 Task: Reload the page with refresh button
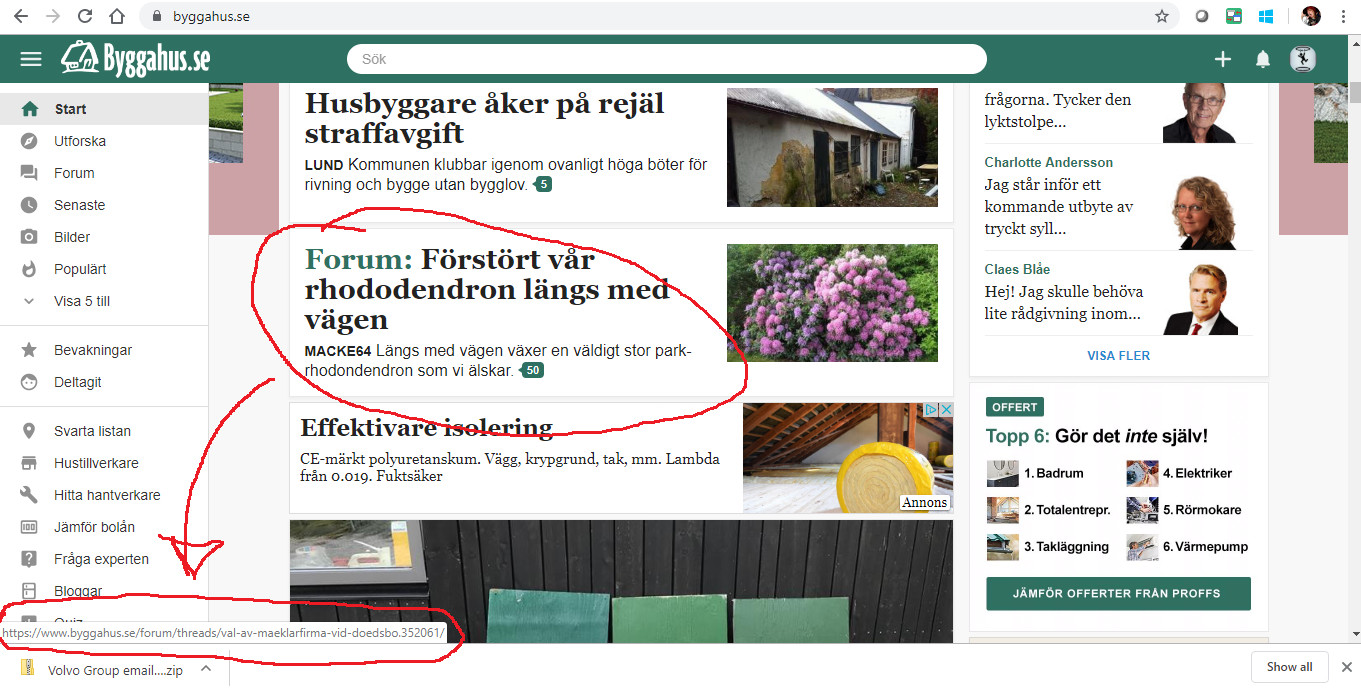pyautogui.click(x=85, y=16)
